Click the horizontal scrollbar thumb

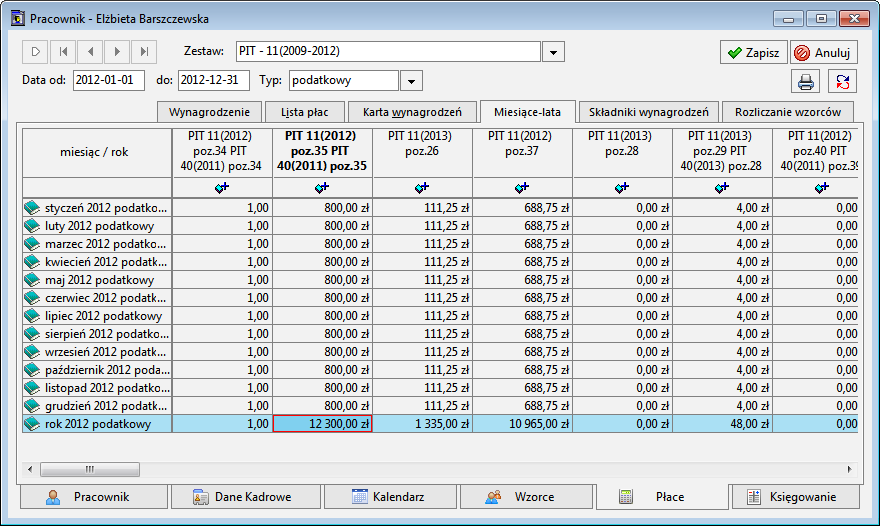90,469
